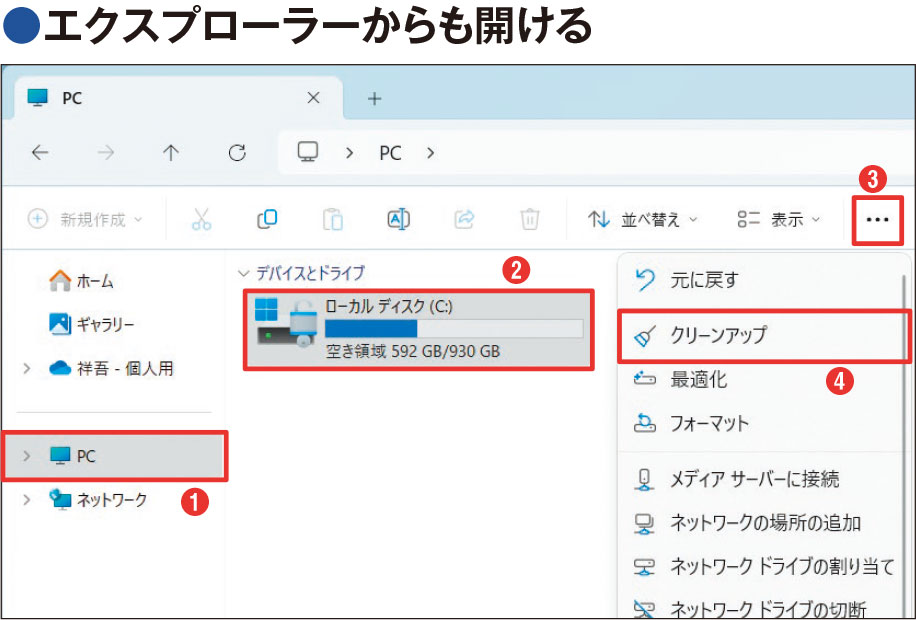The height and width of the screenshot is (620, 916).
Task: Click the Delete icon on the toolbar
Action: [x=528, y=220]
